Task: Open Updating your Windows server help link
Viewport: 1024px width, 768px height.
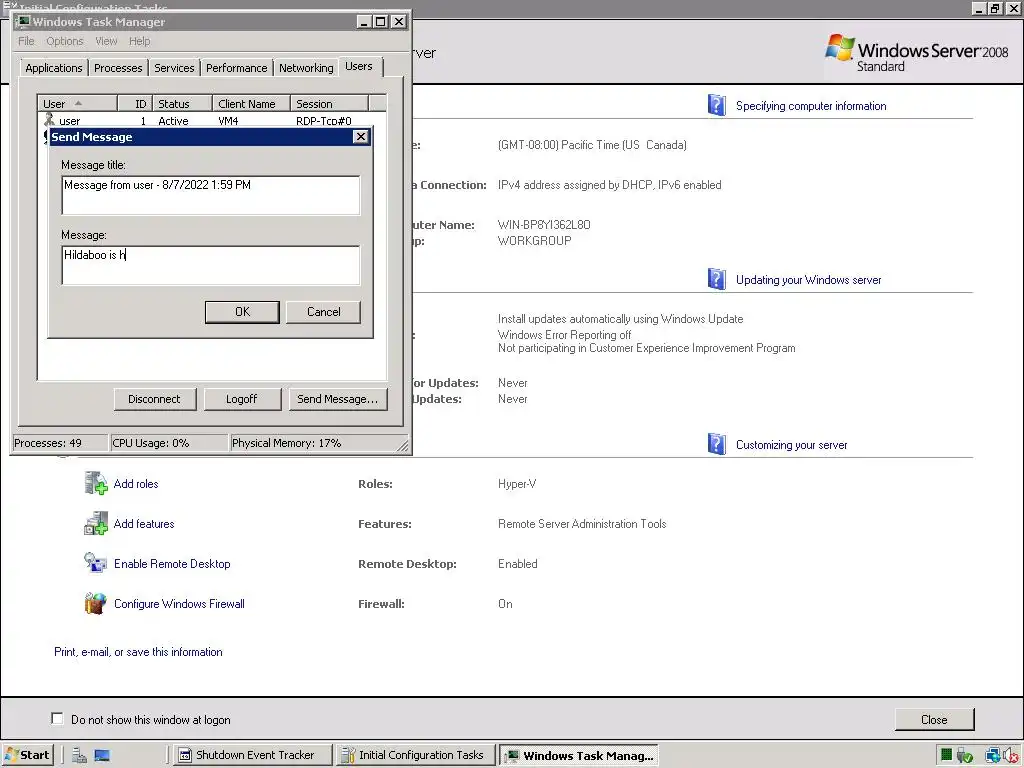Action: [x=808, y=280]
